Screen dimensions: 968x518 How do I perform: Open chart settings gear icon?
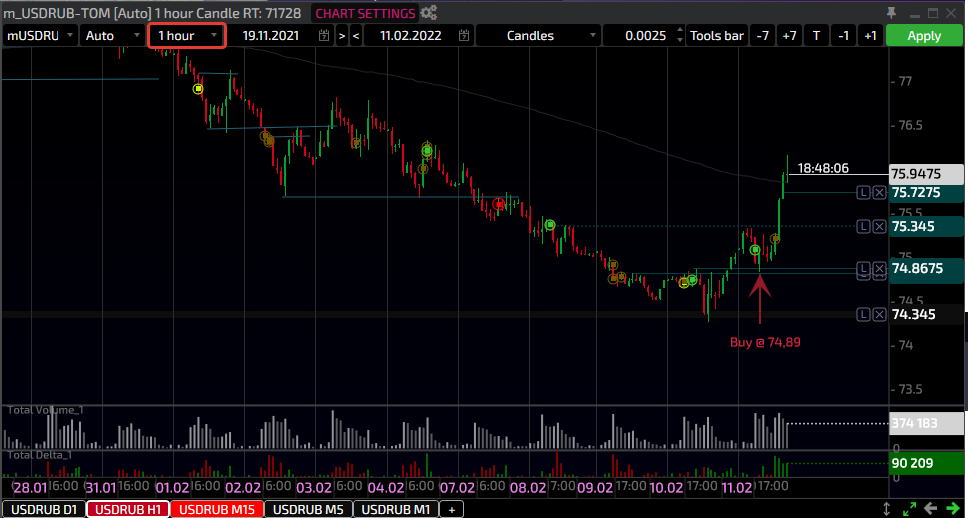pos(429,13)
